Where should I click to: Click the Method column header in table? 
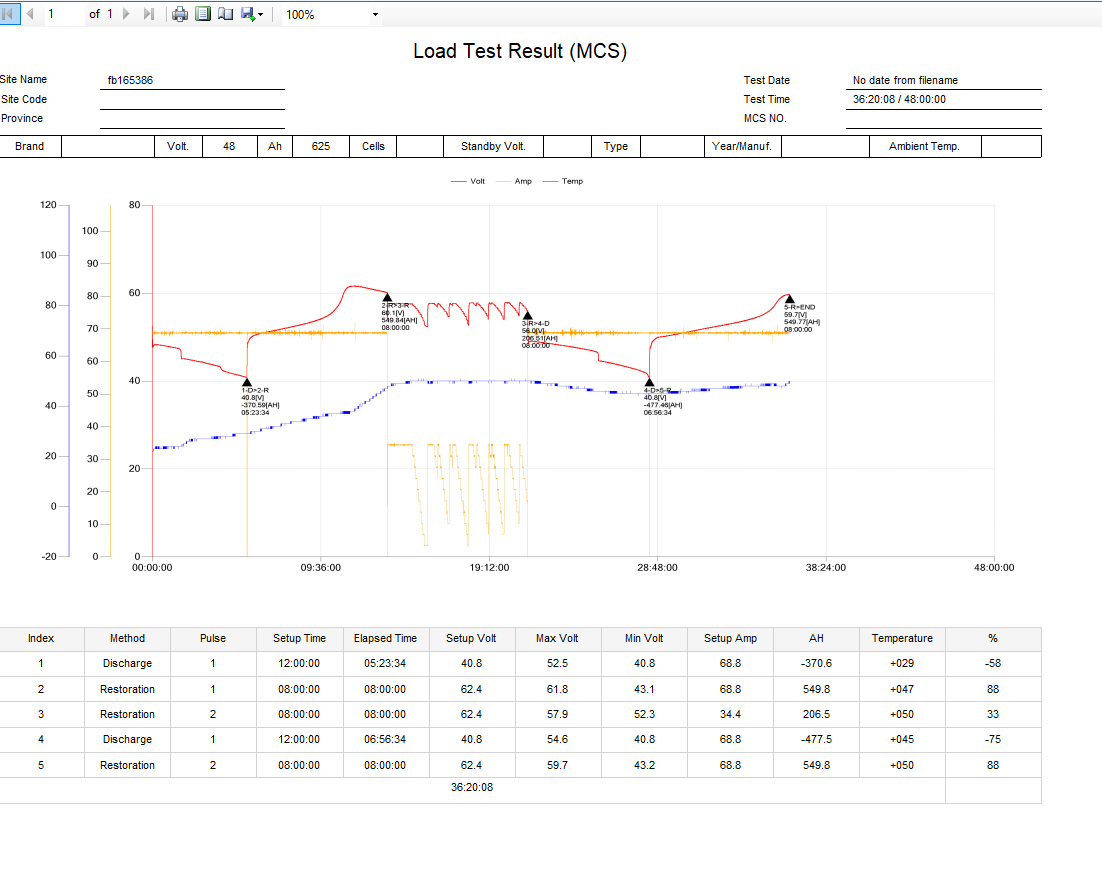[x=127, y=638]
